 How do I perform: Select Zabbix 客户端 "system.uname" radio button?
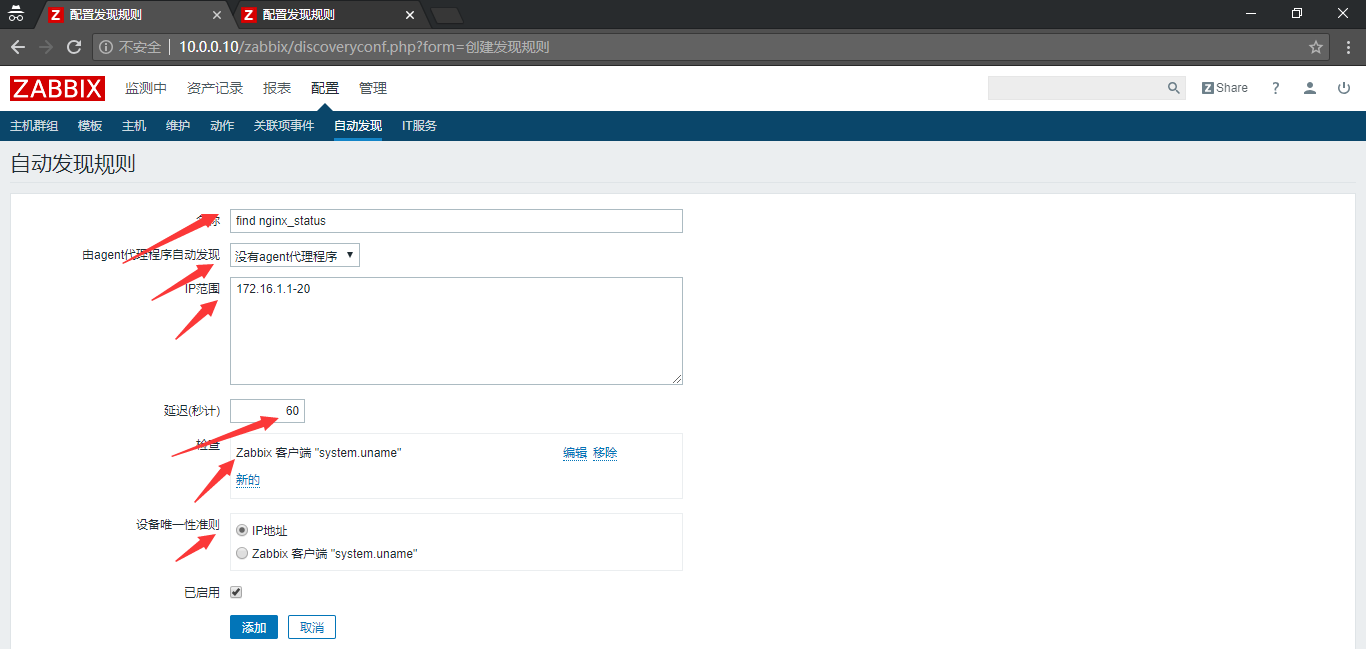(242, 553)
